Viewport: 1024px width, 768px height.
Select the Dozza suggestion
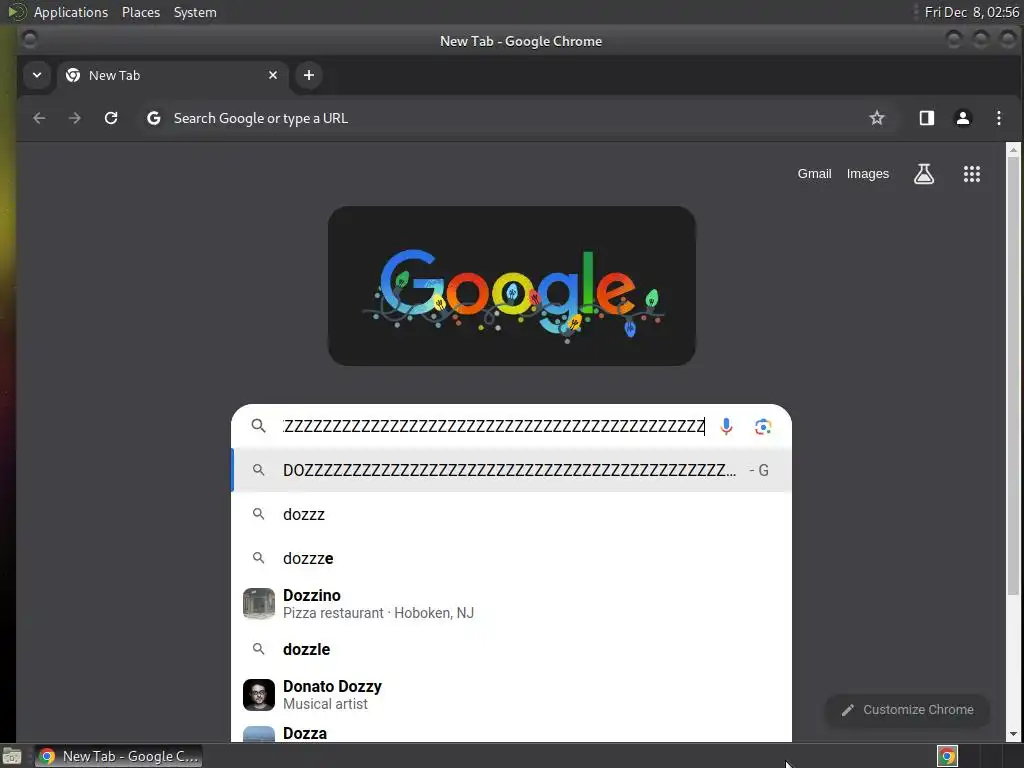click(511, 733)
